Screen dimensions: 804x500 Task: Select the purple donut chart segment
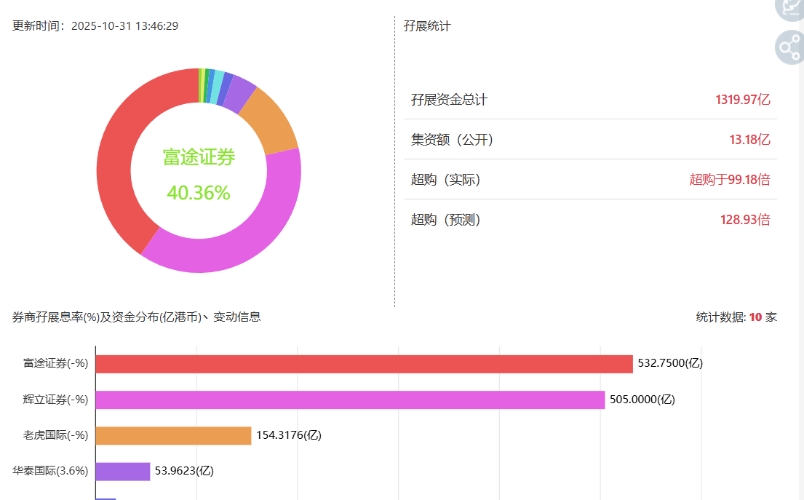point(239,93)
